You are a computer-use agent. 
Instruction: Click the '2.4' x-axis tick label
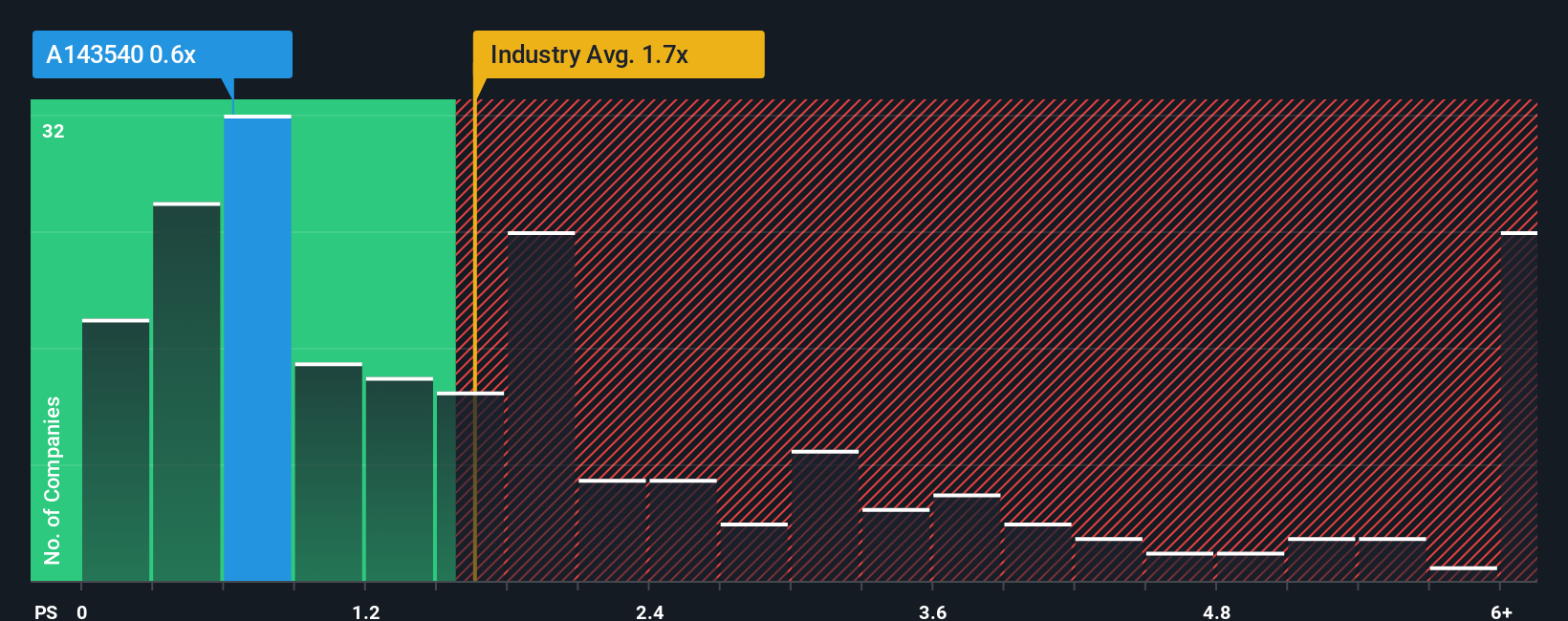tap(650, 611)
